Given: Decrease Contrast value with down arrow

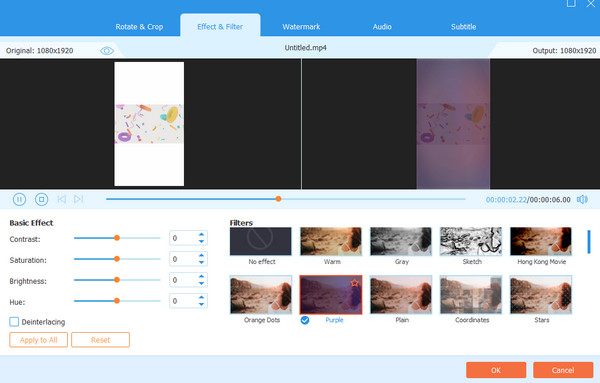Looking at the screenshot, I should tap(201, 241).
